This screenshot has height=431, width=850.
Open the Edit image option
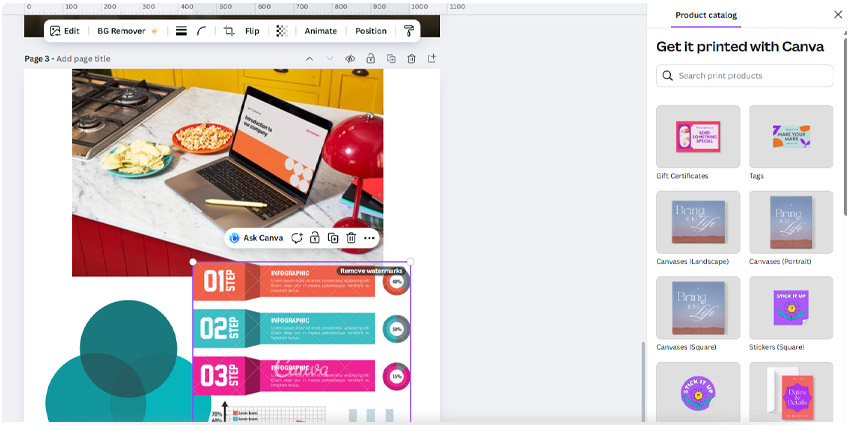65,31
